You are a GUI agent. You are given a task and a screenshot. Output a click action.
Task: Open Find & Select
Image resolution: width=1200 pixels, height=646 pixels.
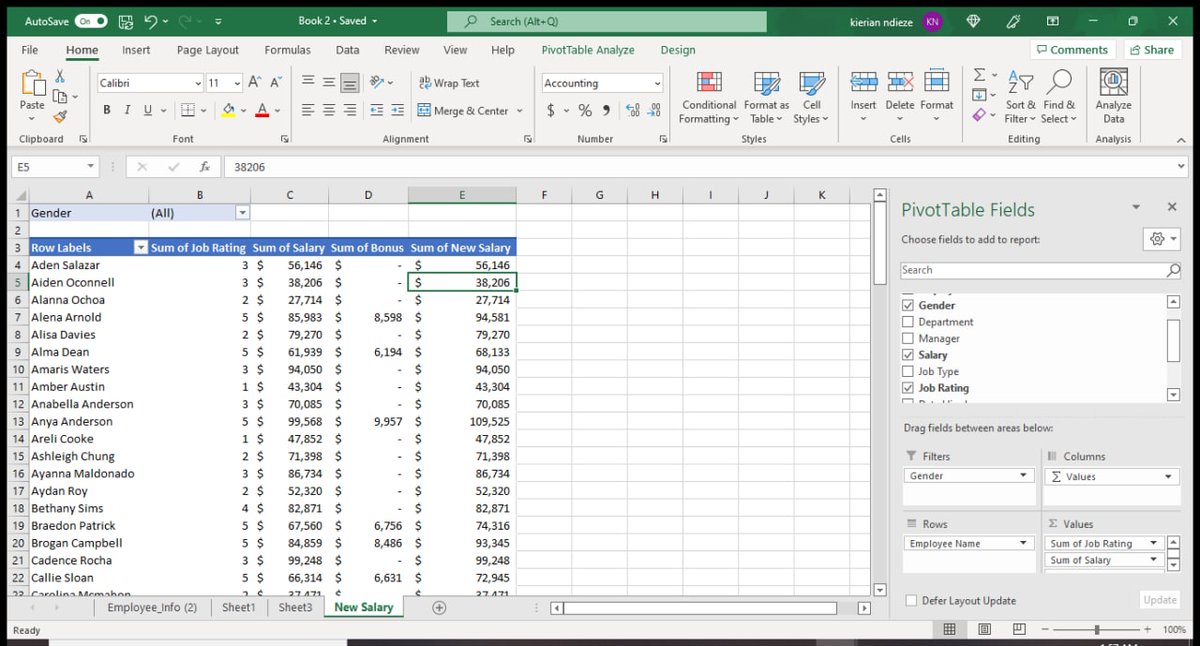[x=1058, y=97]
